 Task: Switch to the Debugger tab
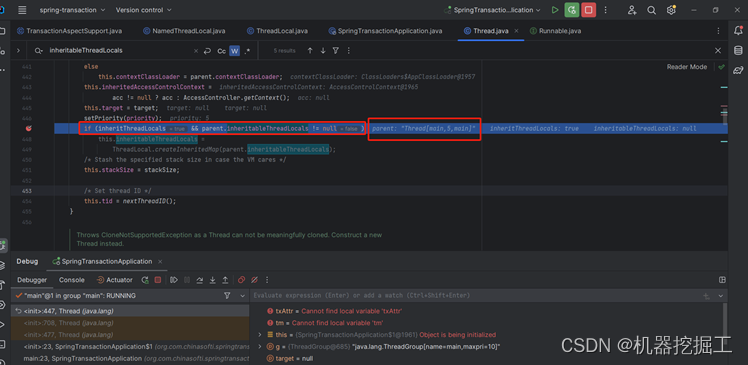(x=32, y=280)
